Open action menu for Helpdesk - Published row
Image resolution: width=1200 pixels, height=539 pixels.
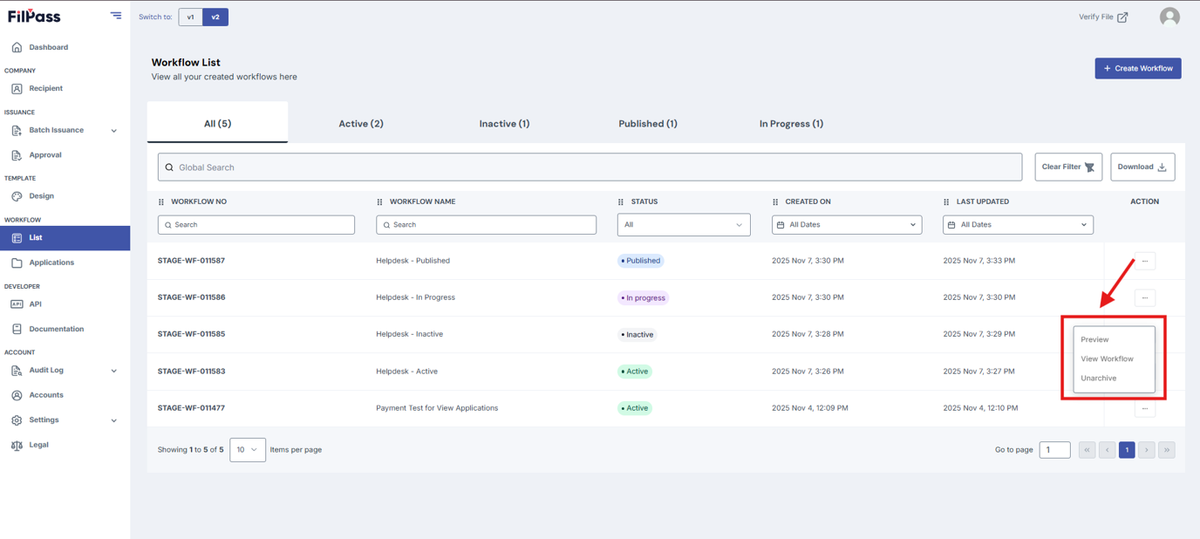1145,260
